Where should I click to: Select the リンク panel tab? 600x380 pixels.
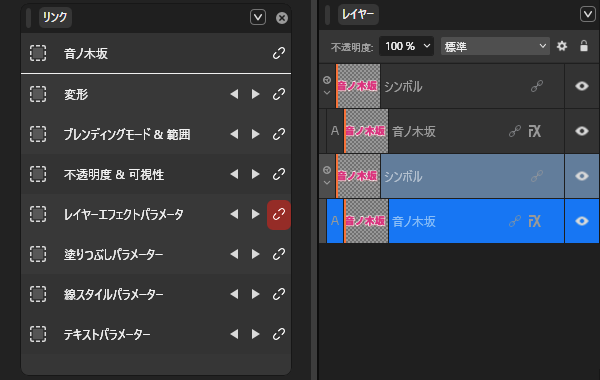tap(55, 17)
